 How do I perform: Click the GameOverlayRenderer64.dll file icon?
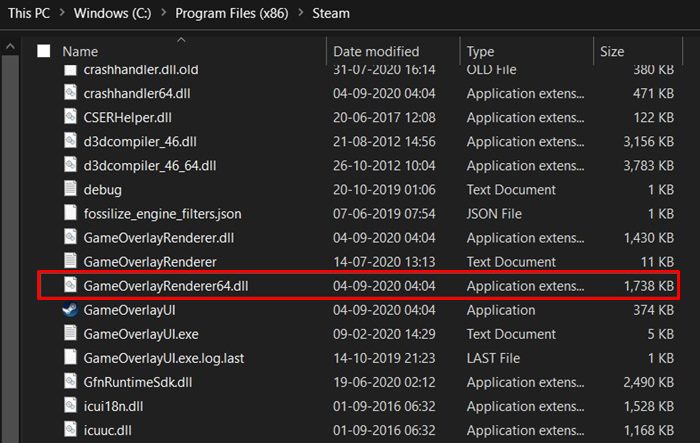click(x=70, y=285)
